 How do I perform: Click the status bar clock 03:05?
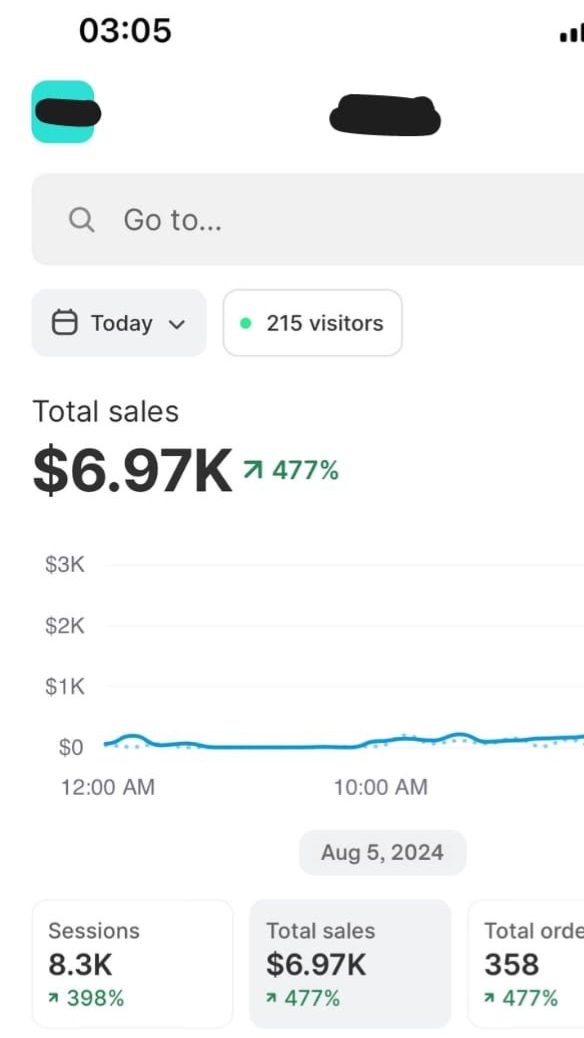pyautogui.click(x=125, y=30)
